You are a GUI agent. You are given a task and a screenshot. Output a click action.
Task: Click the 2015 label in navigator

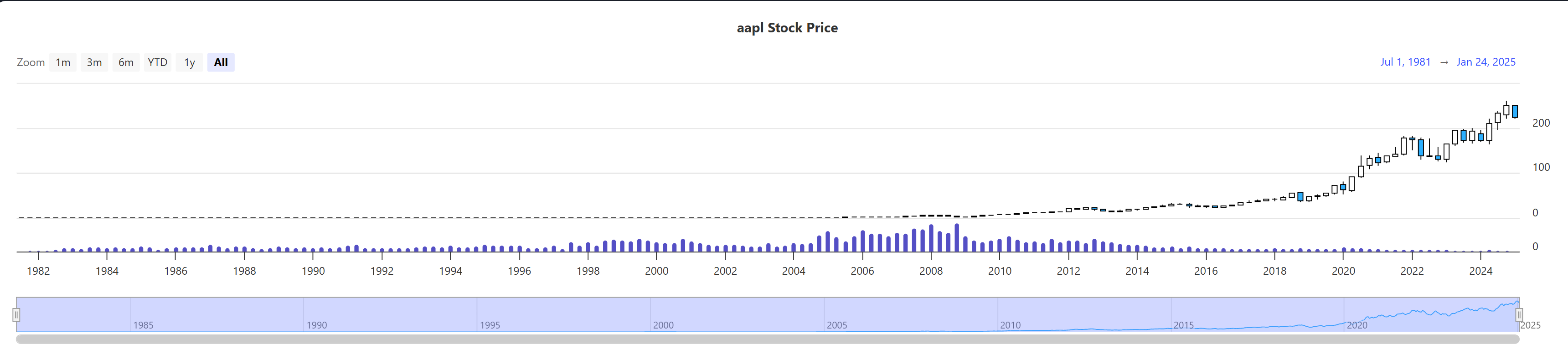(1183, 325)
